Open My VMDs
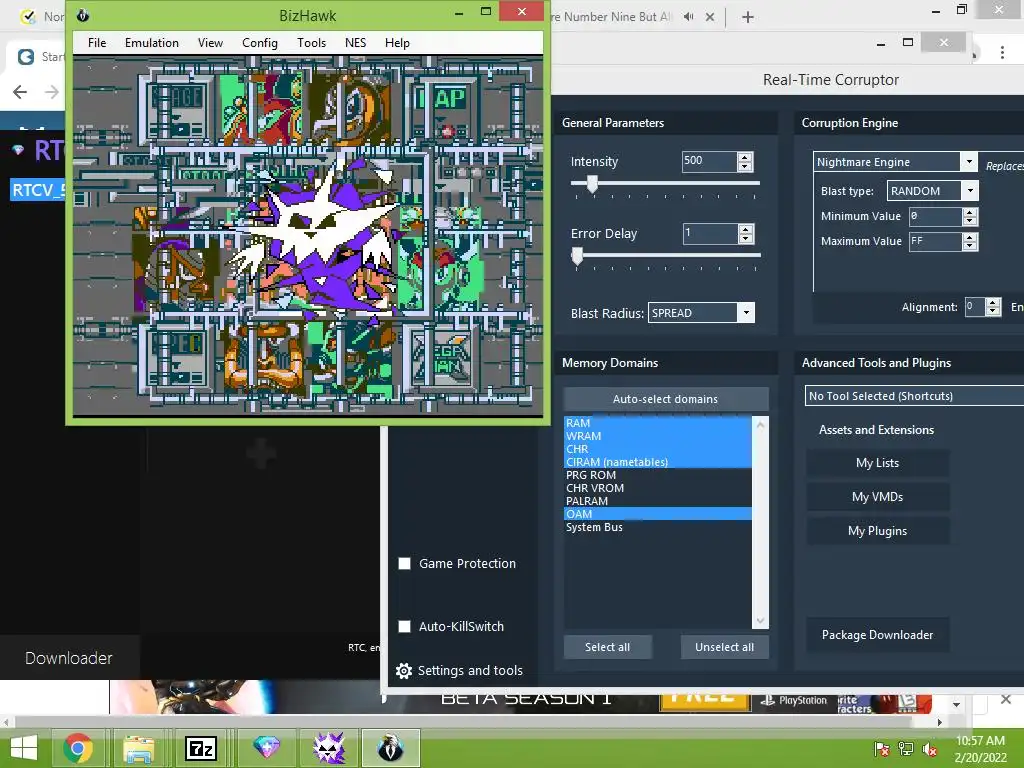Screen dimensions: 1024x768 [878, 497]
